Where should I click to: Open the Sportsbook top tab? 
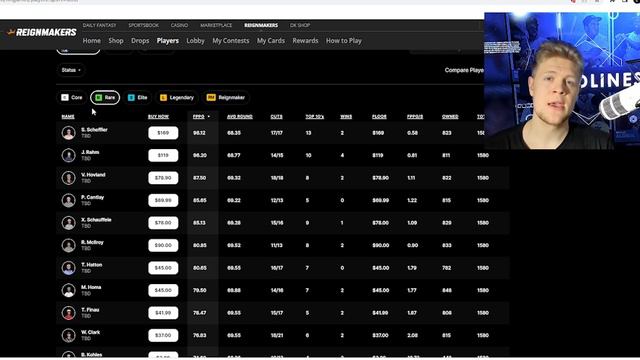(x=143, y=25)
